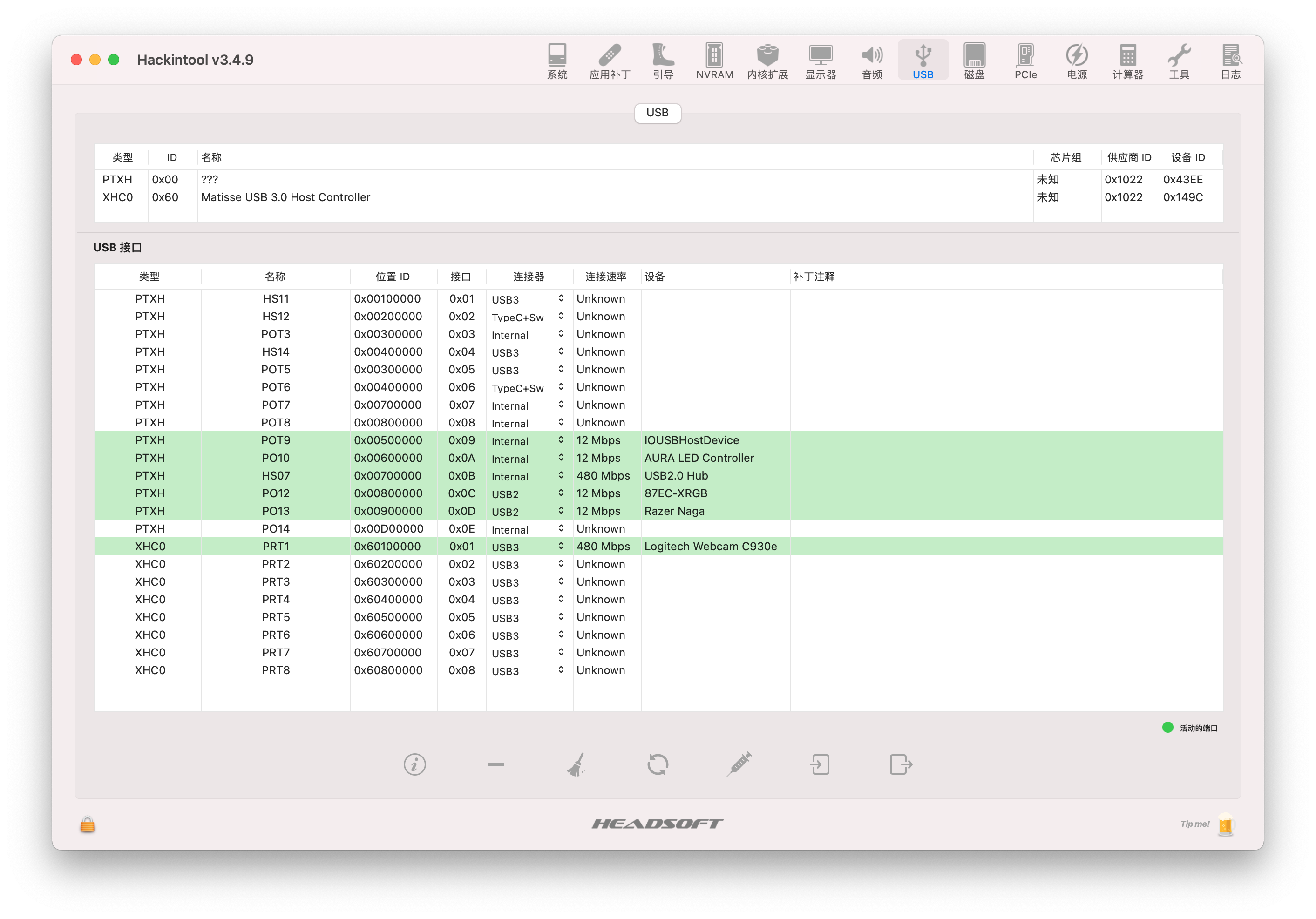Open the 磁盘 disk section

pyautogui.click(x=974, y=61)
